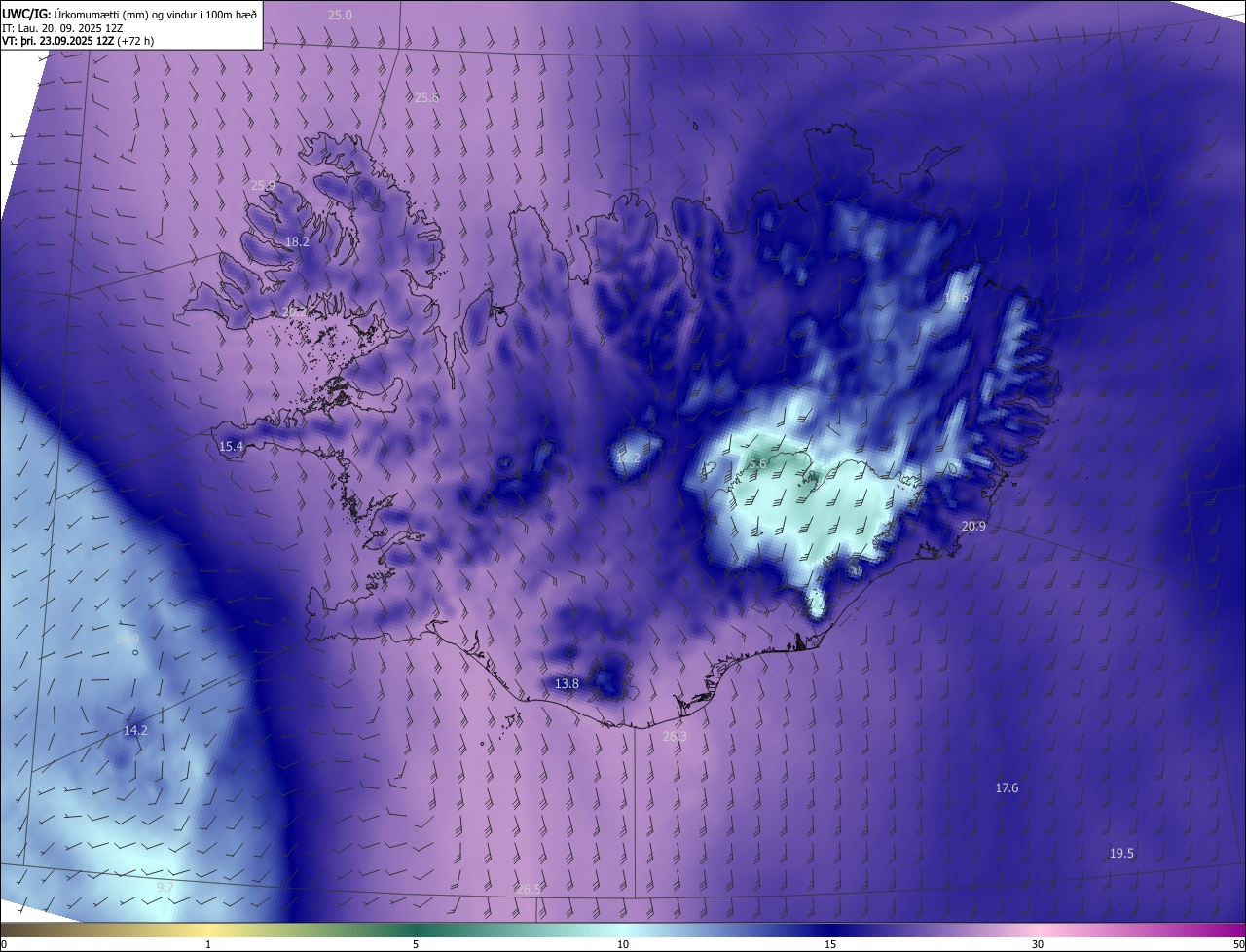The height and width of the screenshot is (952, 1246).
Task: Click the colorbar tick label '5'
Action: 416,945
